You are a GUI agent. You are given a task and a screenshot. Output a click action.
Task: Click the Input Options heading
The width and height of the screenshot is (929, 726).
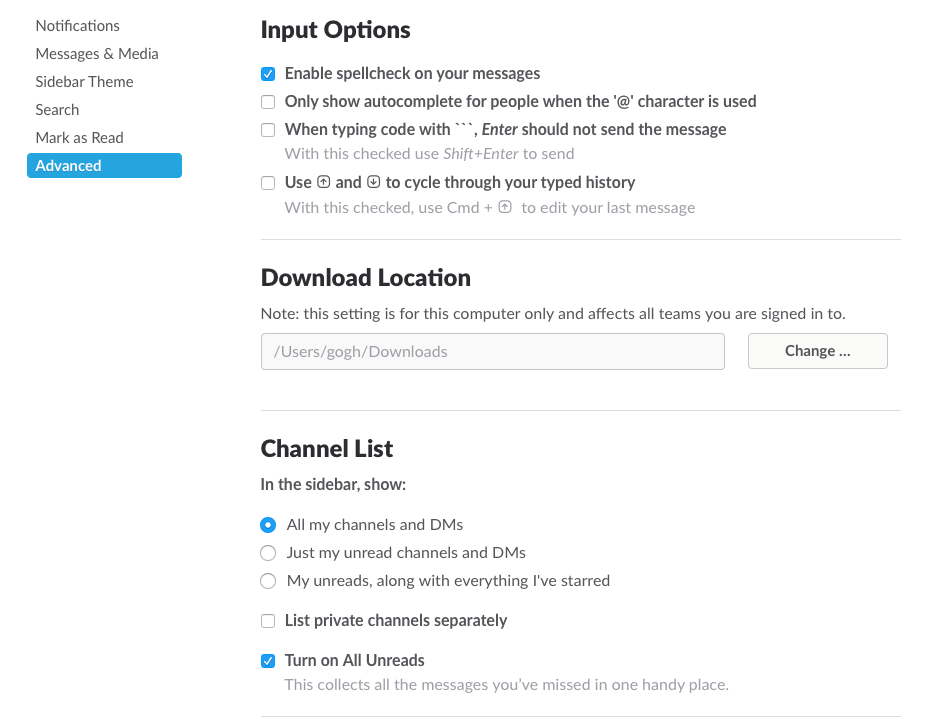pyautogui.click(x=335, y=30)
